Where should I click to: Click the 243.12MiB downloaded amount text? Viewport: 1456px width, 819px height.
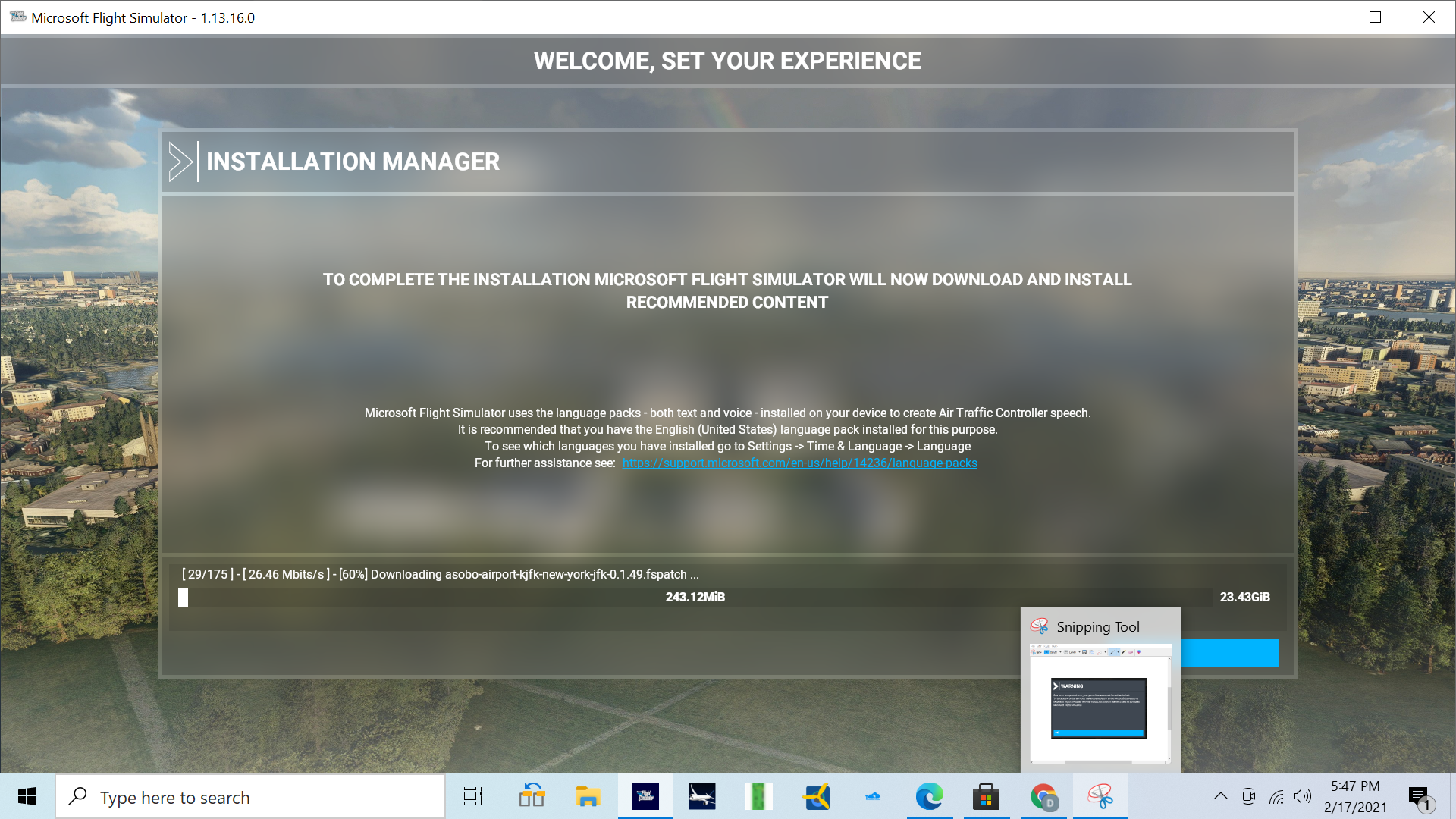(x=695, y=598)
